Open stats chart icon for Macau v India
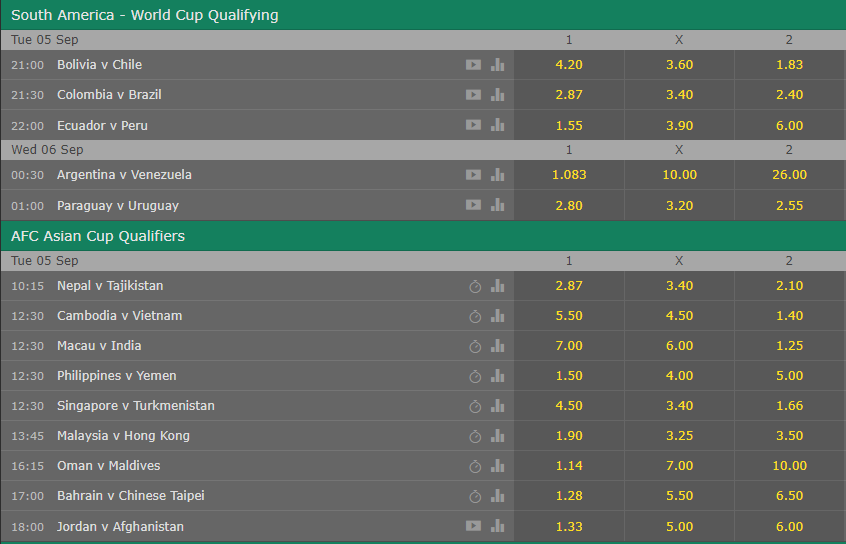 (x=497, y=346)
